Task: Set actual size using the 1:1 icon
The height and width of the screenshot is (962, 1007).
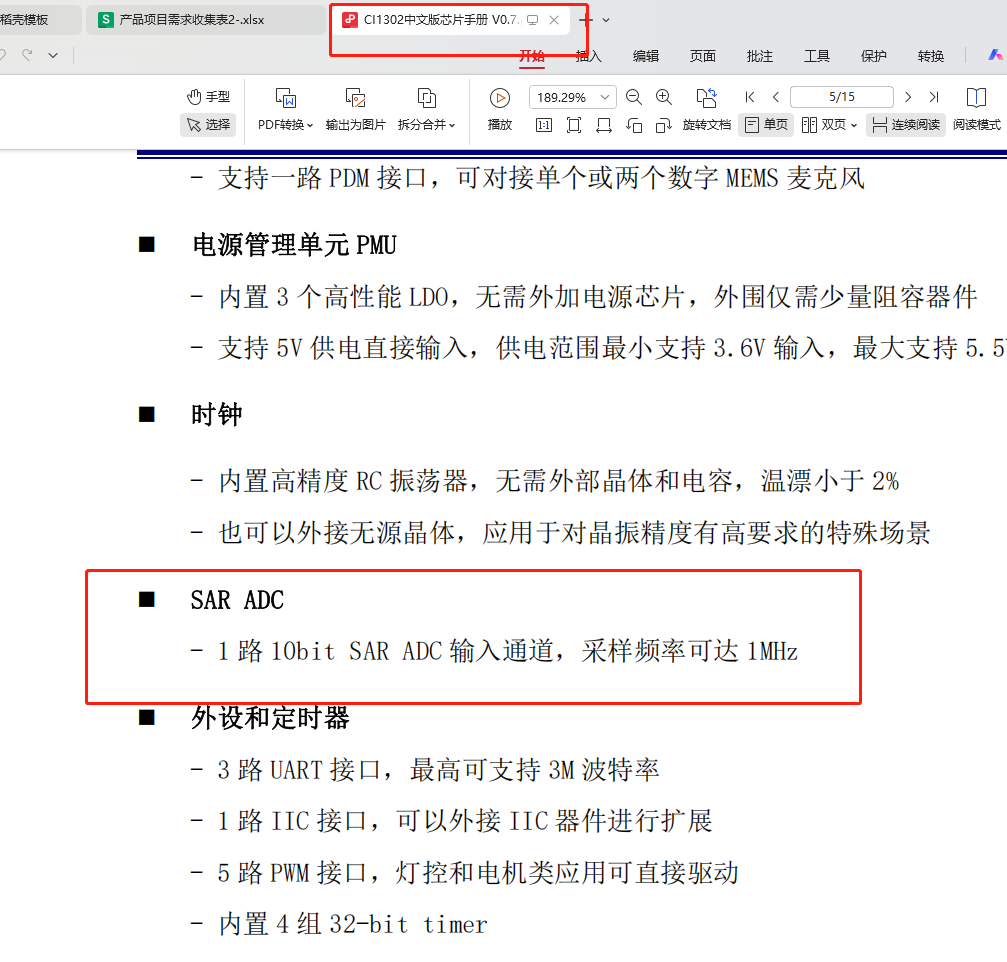Action: (x=543, y=124)
